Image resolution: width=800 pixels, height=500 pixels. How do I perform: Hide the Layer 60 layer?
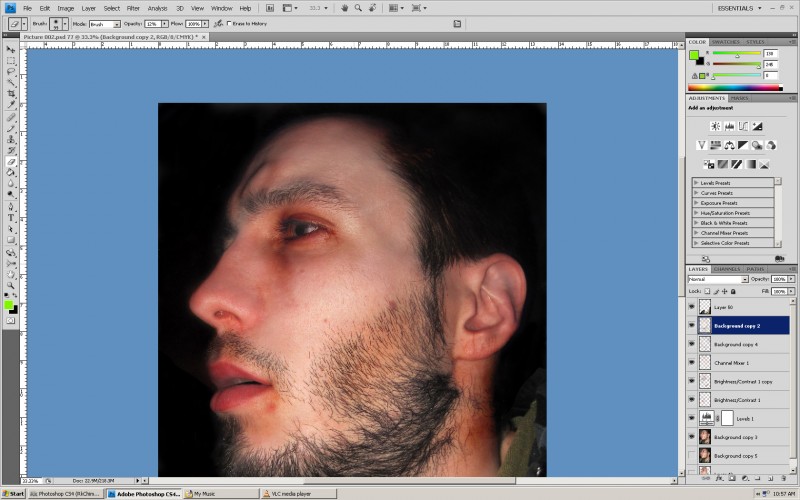tap(691, 307)
